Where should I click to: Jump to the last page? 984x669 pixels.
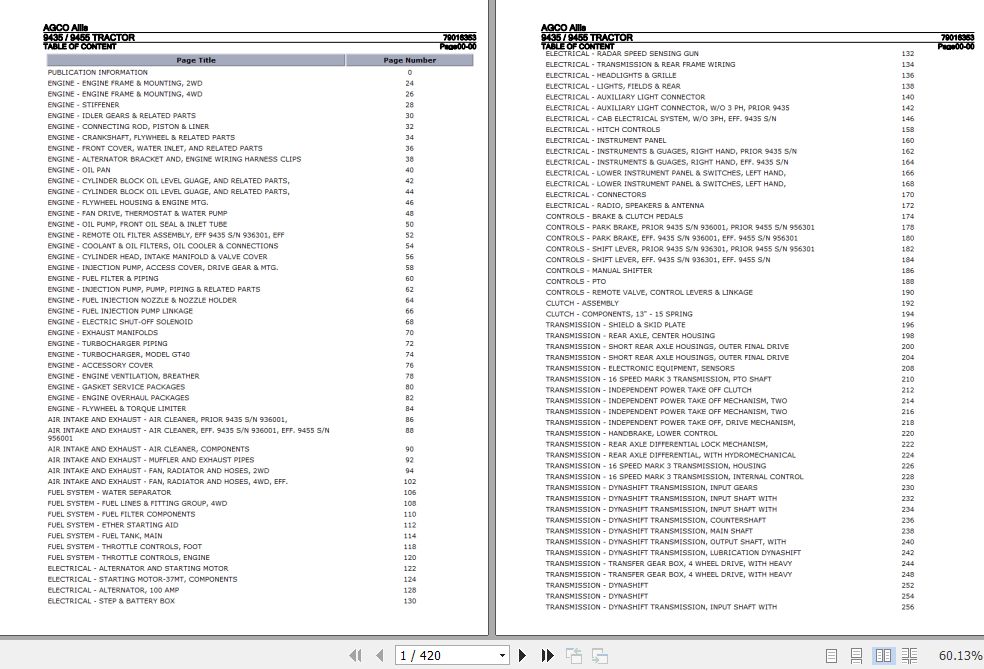[x=547, y=656]
